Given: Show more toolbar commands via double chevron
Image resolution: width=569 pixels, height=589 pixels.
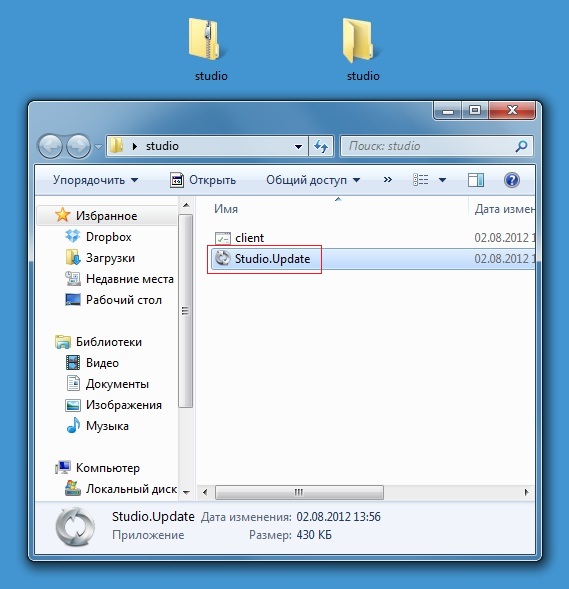Looking at the screenshot, I should point(388,180).
